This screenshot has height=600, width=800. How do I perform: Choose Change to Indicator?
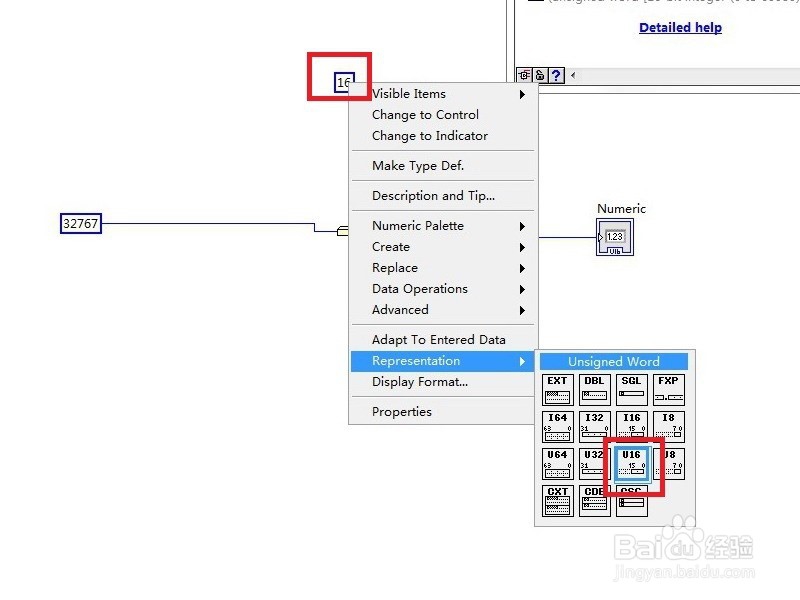click(x=443, y=136)
